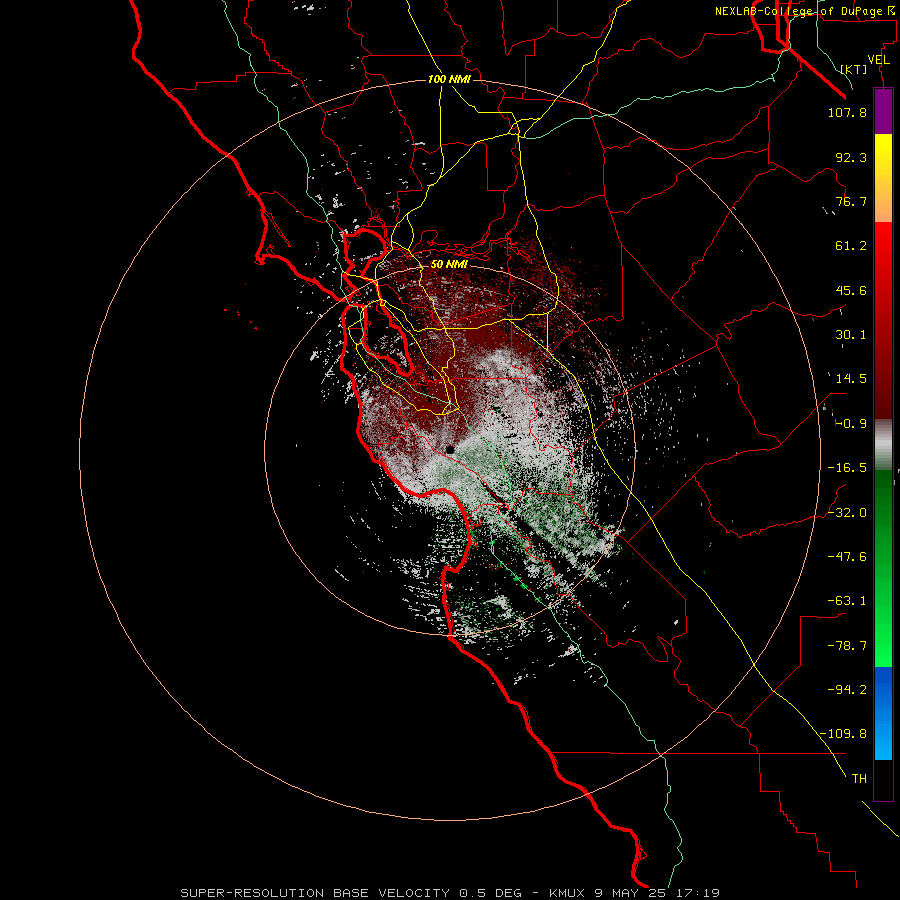Image resolution: width=900 pixels, height=900 pixels.
Task: Click the purple segment of the color bar
Action: (x=883, y=111)
